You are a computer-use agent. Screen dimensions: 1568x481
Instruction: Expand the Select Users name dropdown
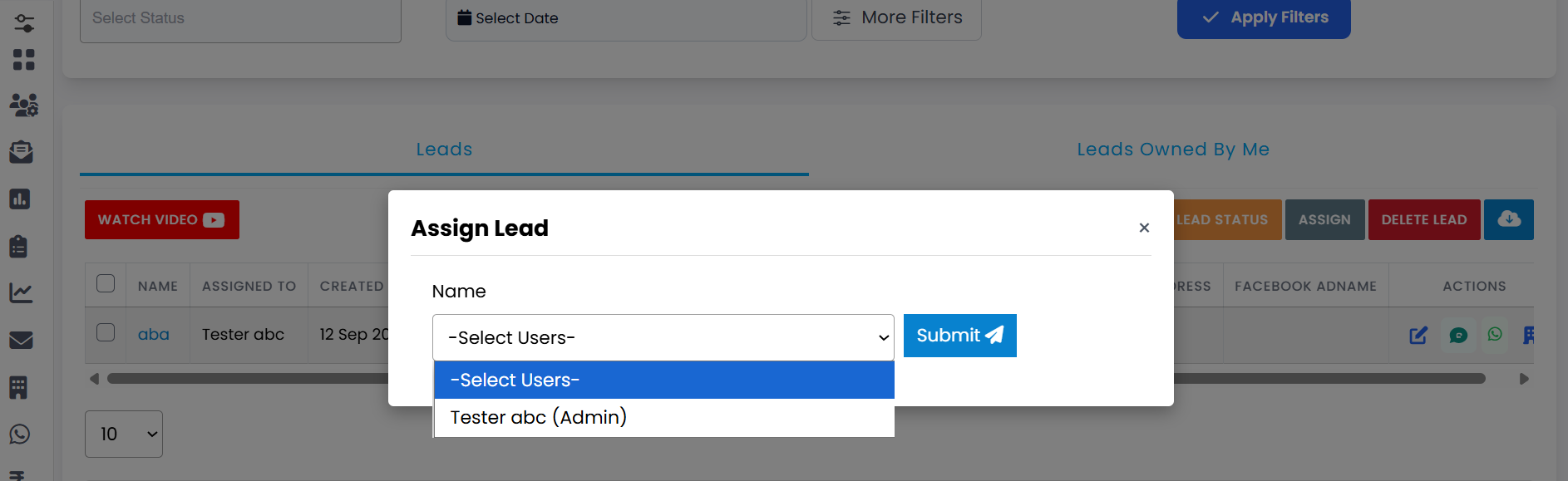[x=663, y=337]
